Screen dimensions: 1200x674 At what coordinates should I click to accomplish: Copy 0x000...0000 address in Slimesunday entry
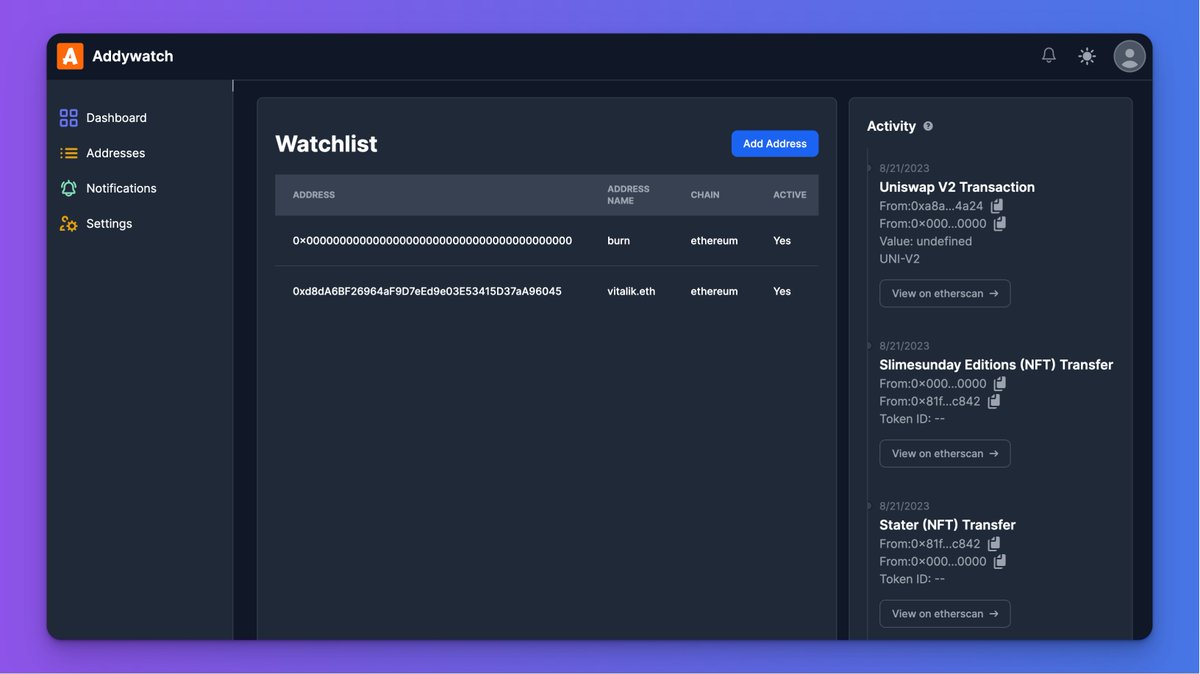(x=1000, y=384)
